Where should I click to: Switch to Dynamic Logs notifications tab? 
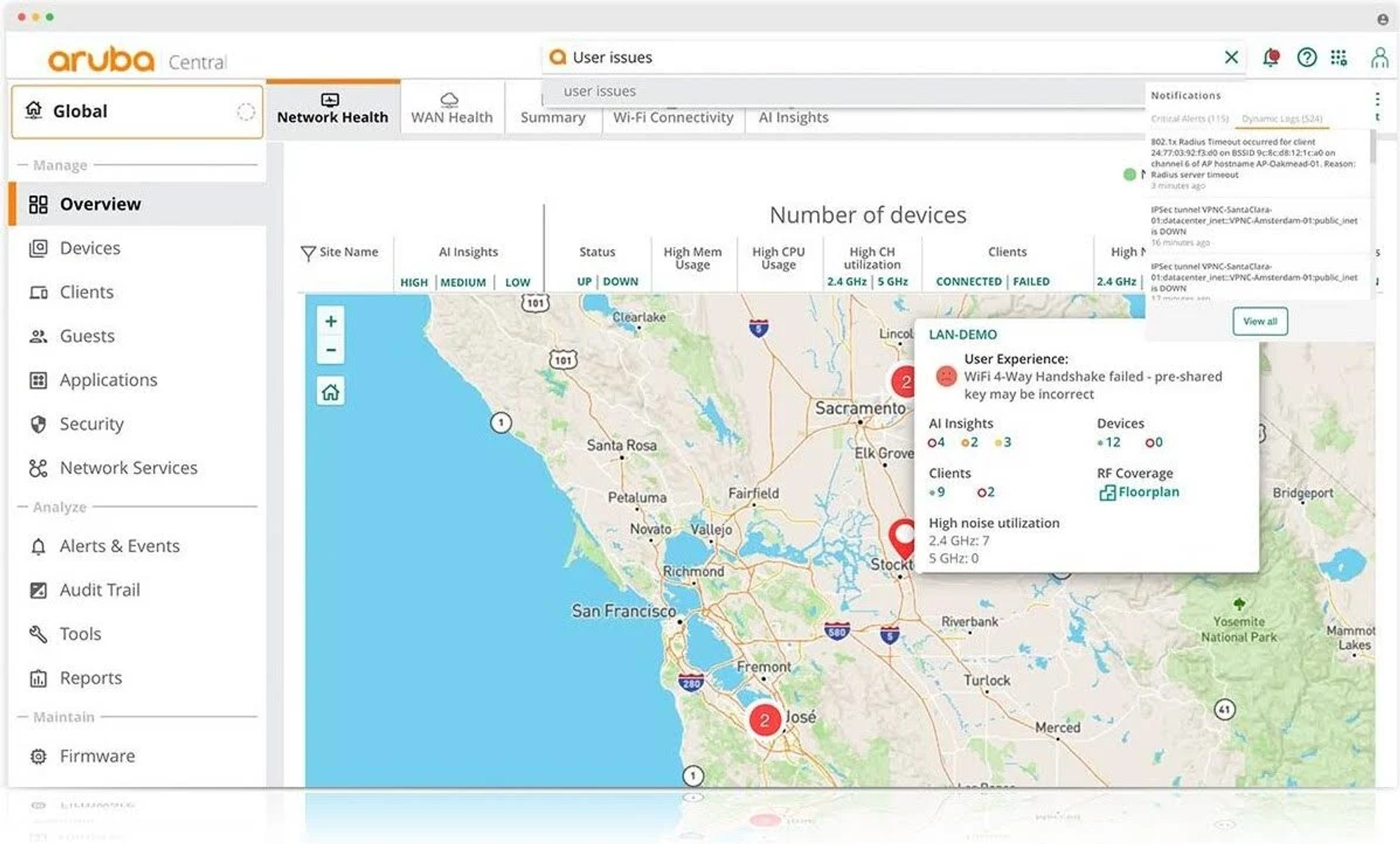1282,119
